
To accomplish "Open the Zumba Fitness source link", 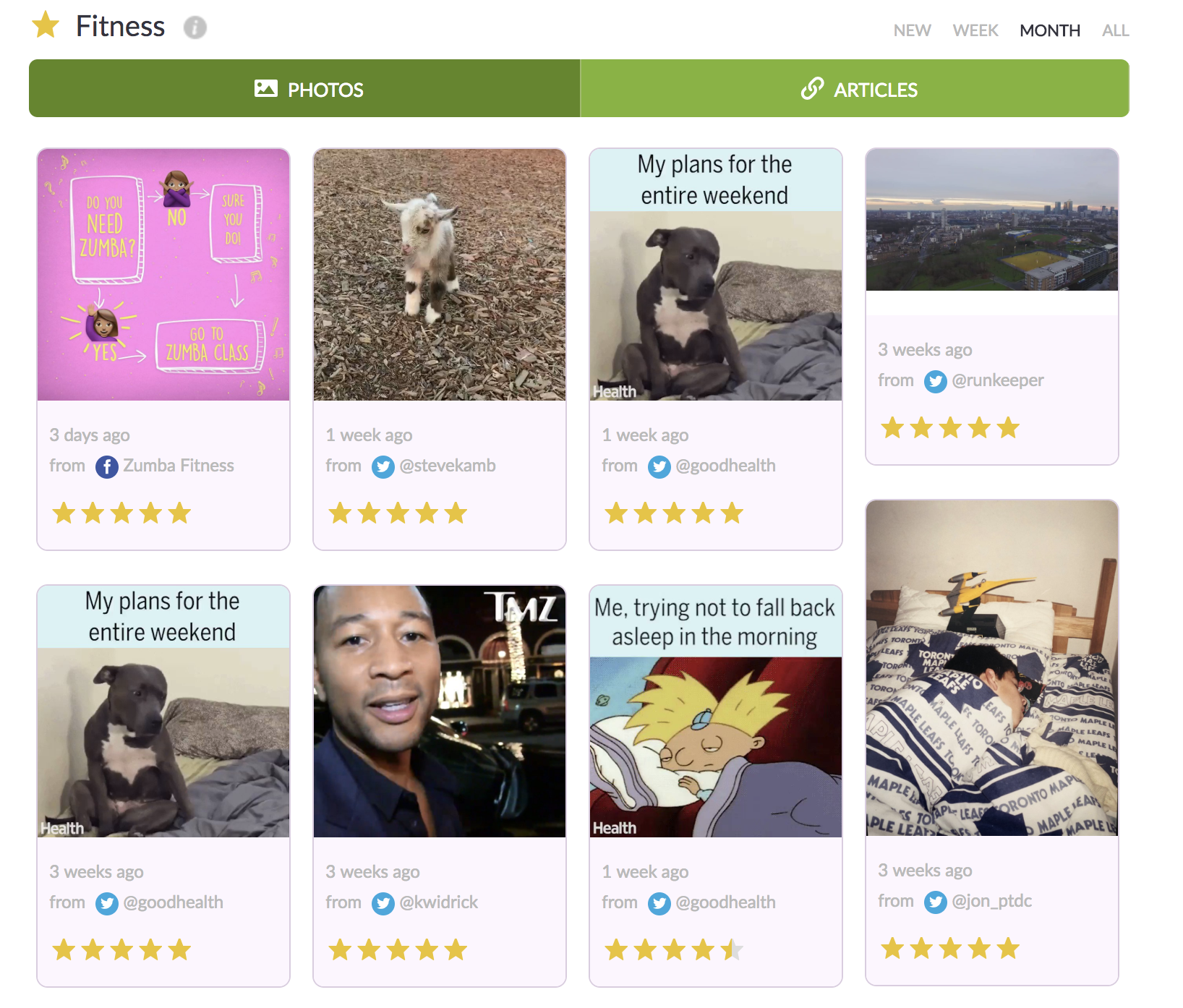I will click(x=179, y=466).
